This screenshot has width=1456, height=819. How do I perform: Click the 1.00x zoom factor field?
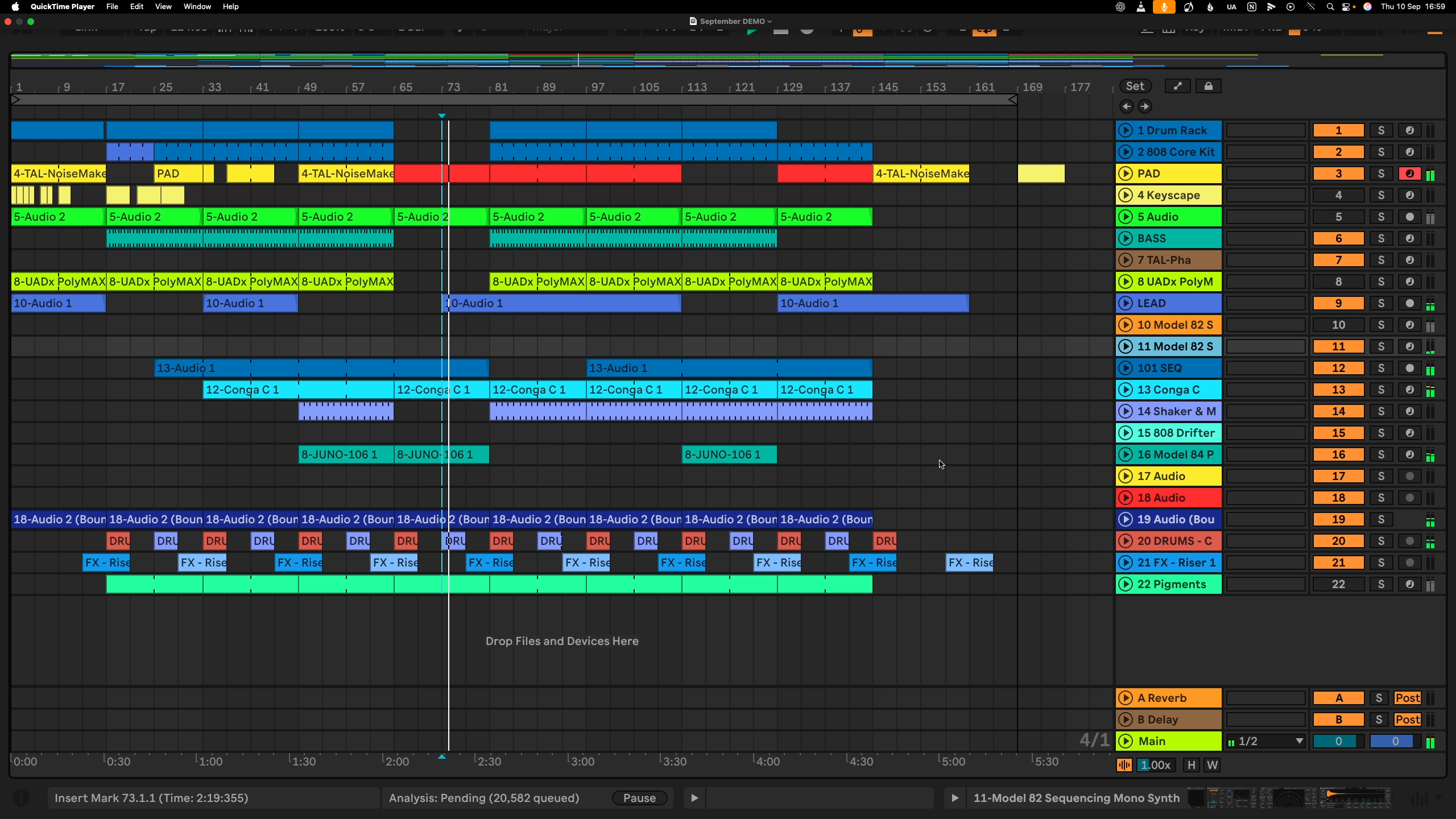[x=1155, y=765]
